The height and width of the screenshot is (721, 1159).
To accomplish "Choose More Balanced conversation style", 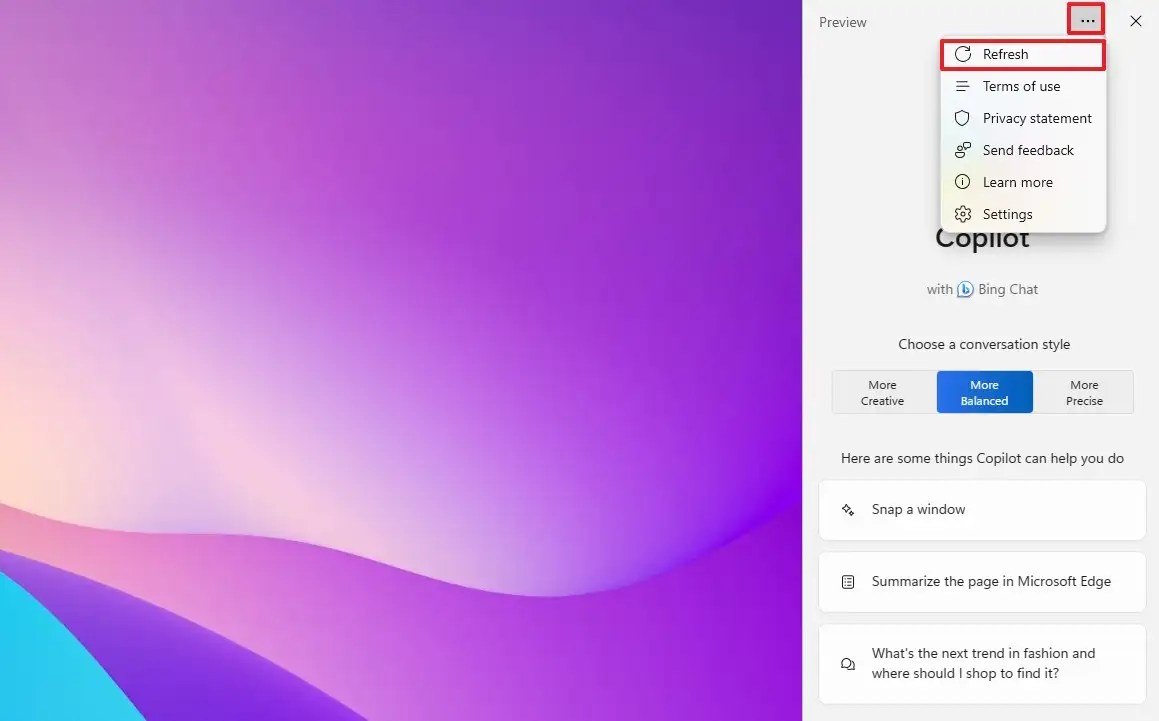I will [985, 393].
